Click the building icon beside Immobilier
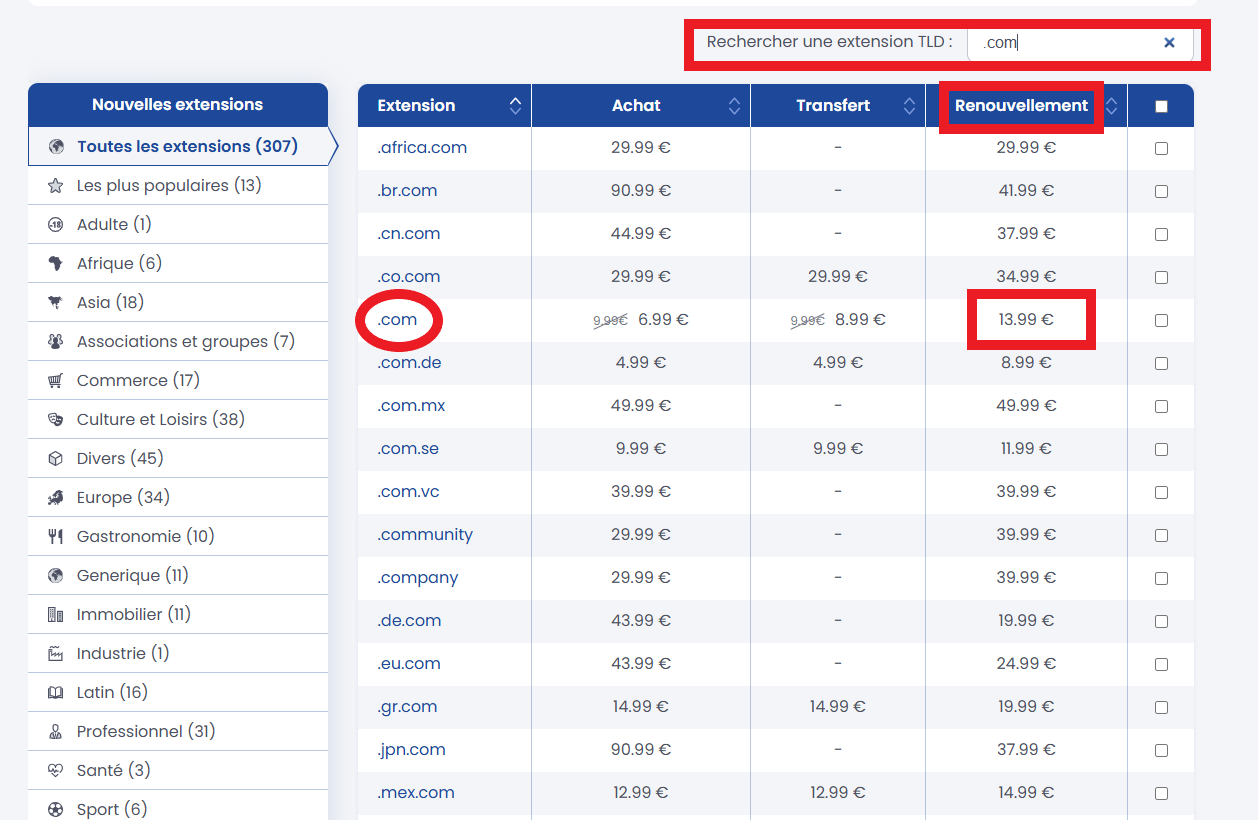The height and width of the screenshot is (820, 1258). tap(56, 615)
